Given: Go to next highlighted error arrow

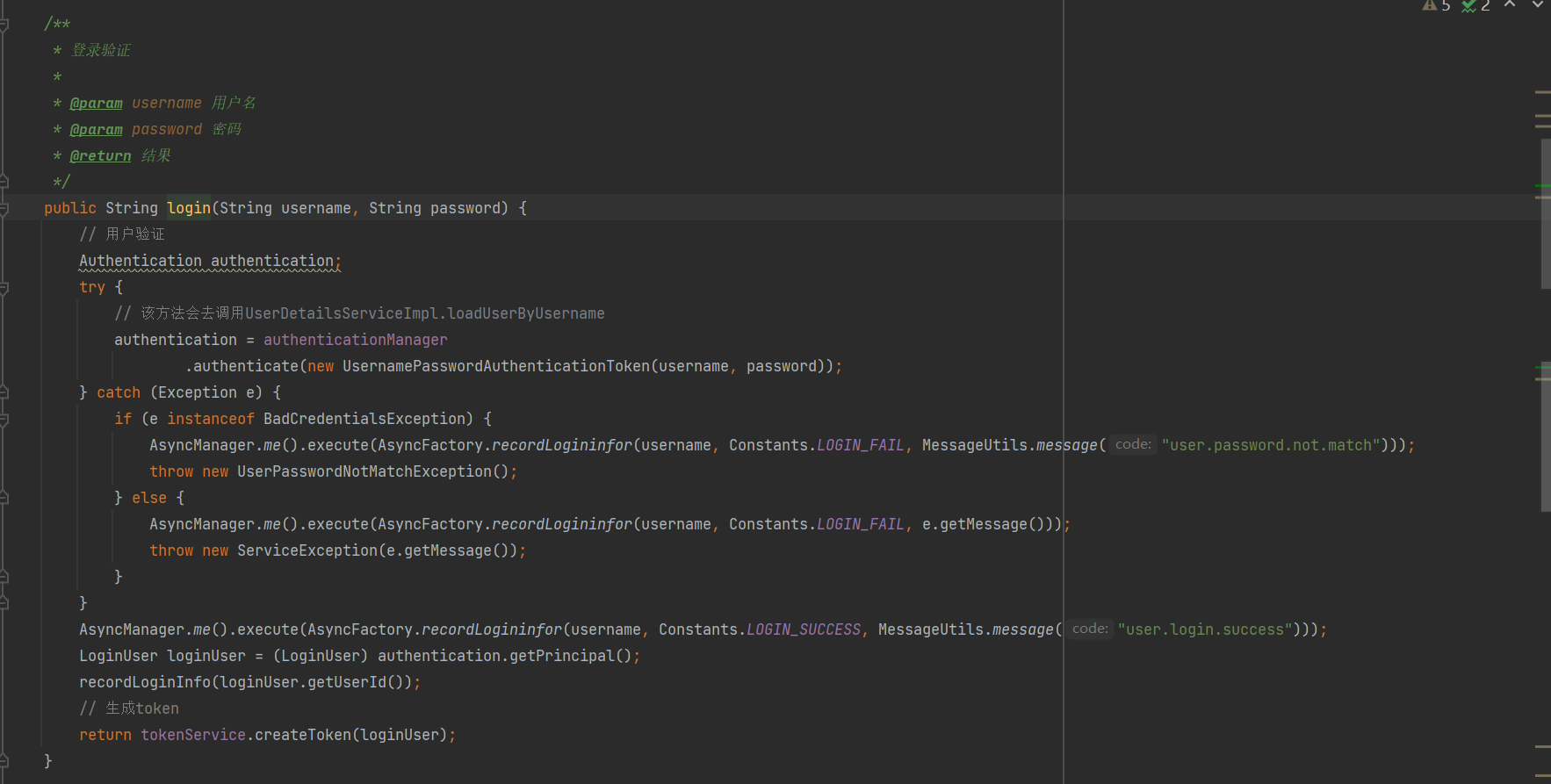Looking at the screenshot, I should pos(1538,4).
